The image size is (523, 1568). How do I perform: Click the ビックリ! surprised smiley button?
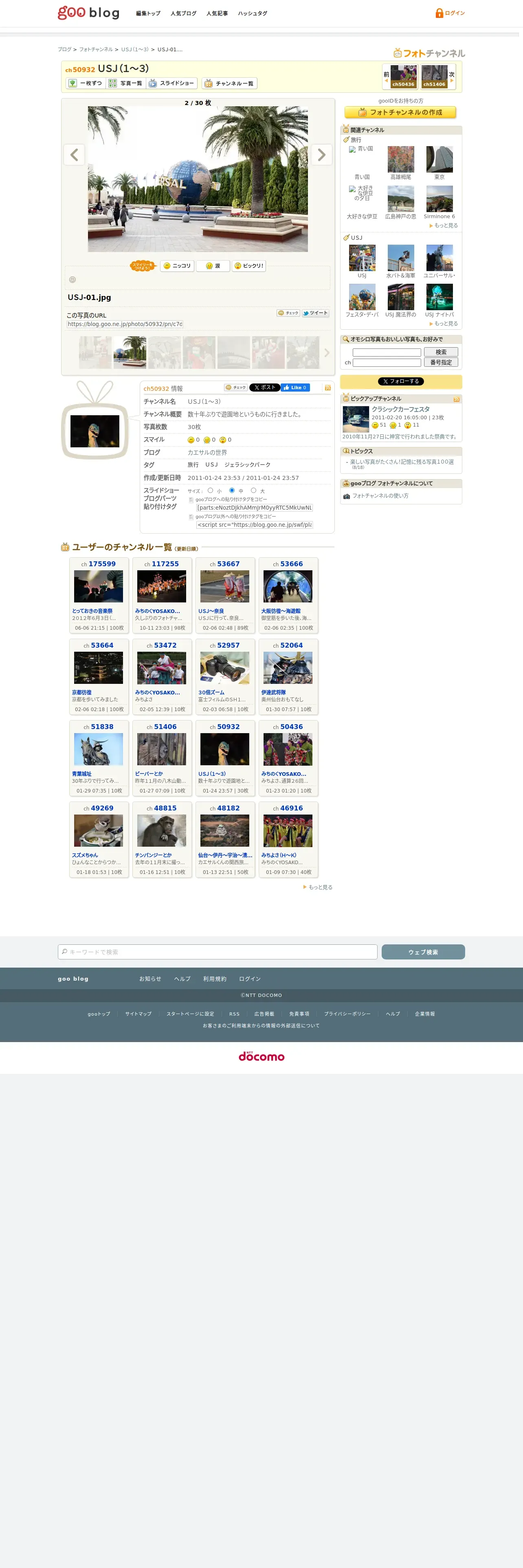pos(249,266)
